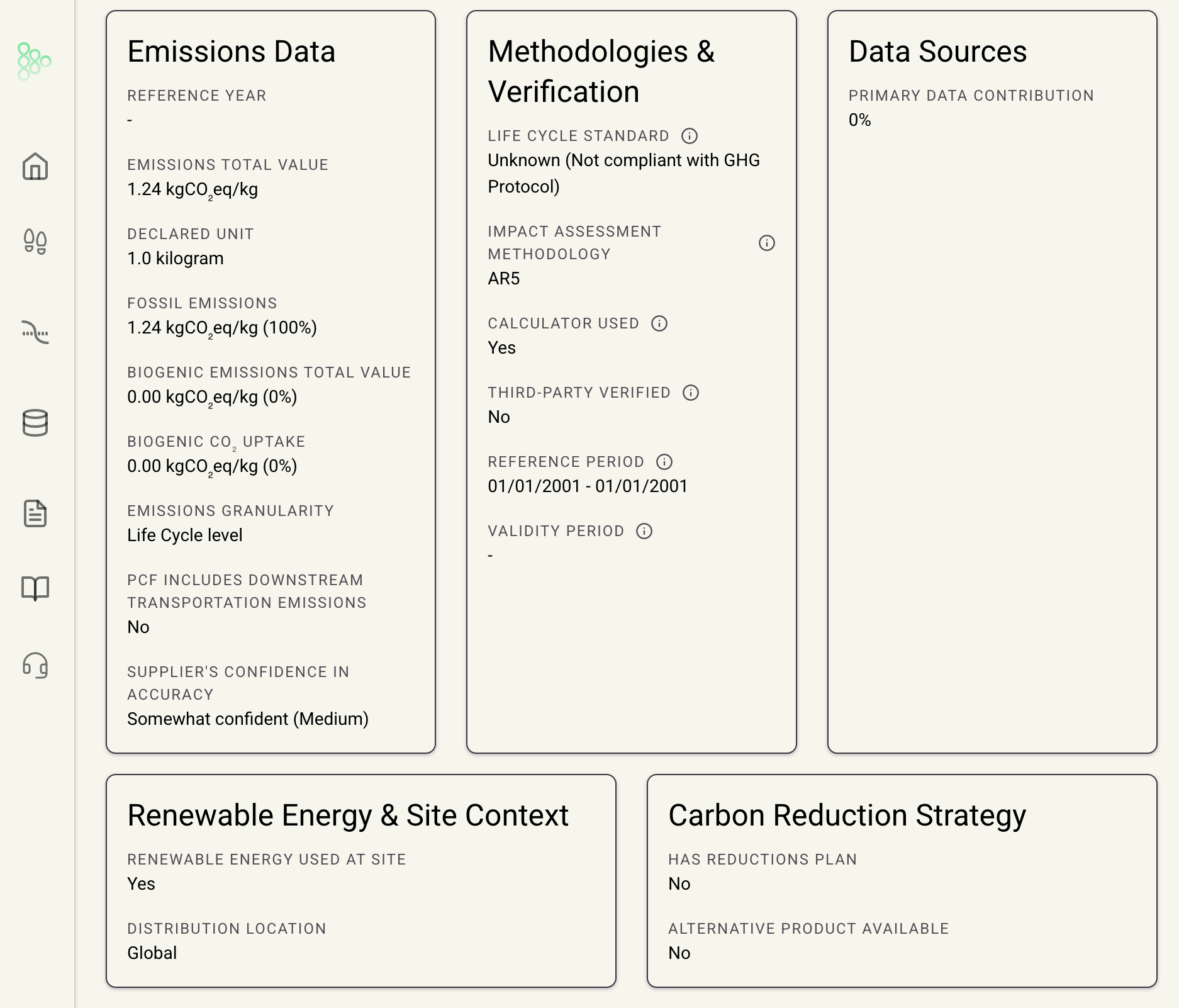Open the home icon in sidebar
This screenshot has height=1008, width=1179.
click(x=35, y=167)
